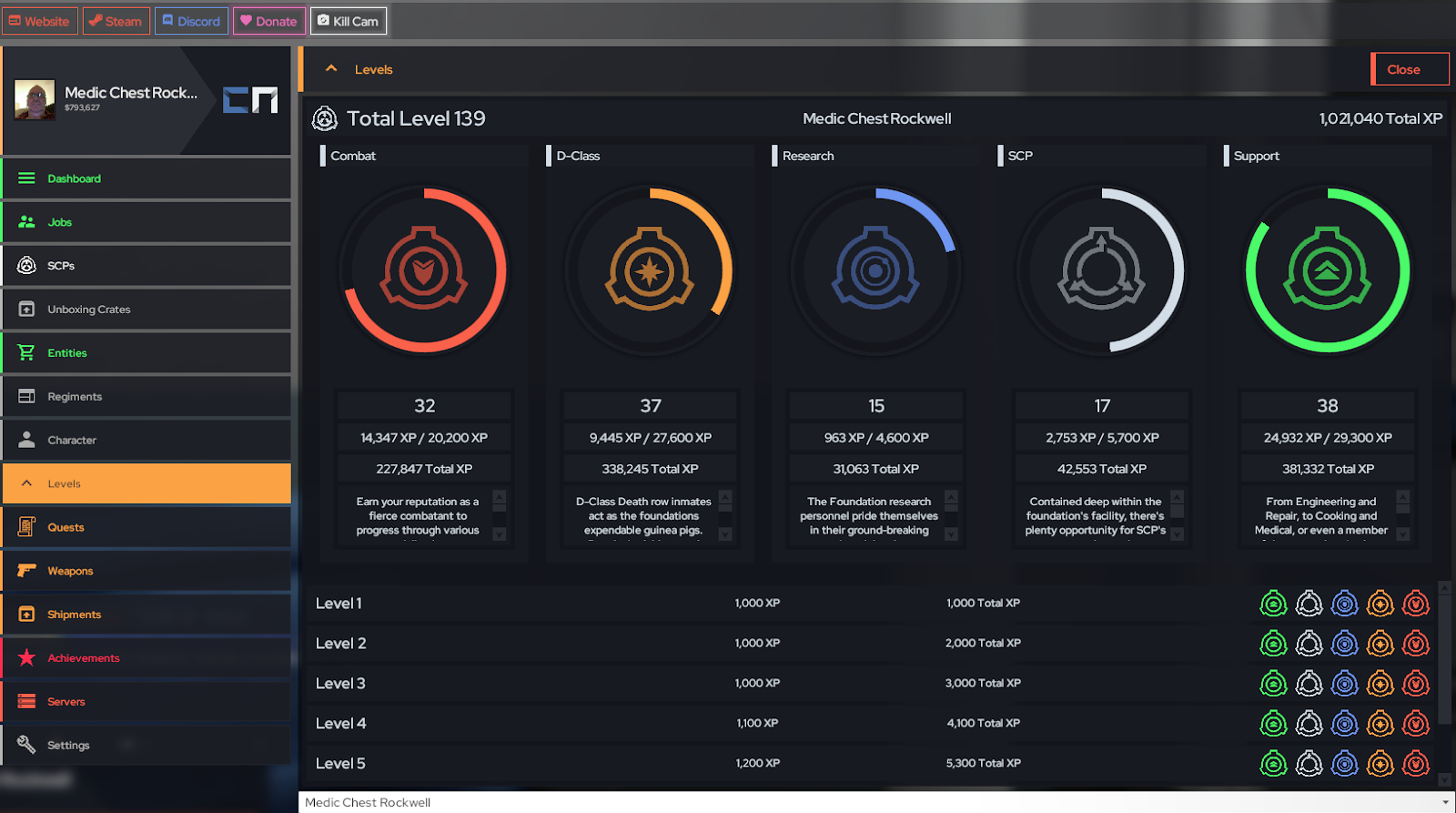Image resolution: width=1456 pixels, height=813 pixels.
Task: Go to Unboxing Crates section
Action: [147, 310]
